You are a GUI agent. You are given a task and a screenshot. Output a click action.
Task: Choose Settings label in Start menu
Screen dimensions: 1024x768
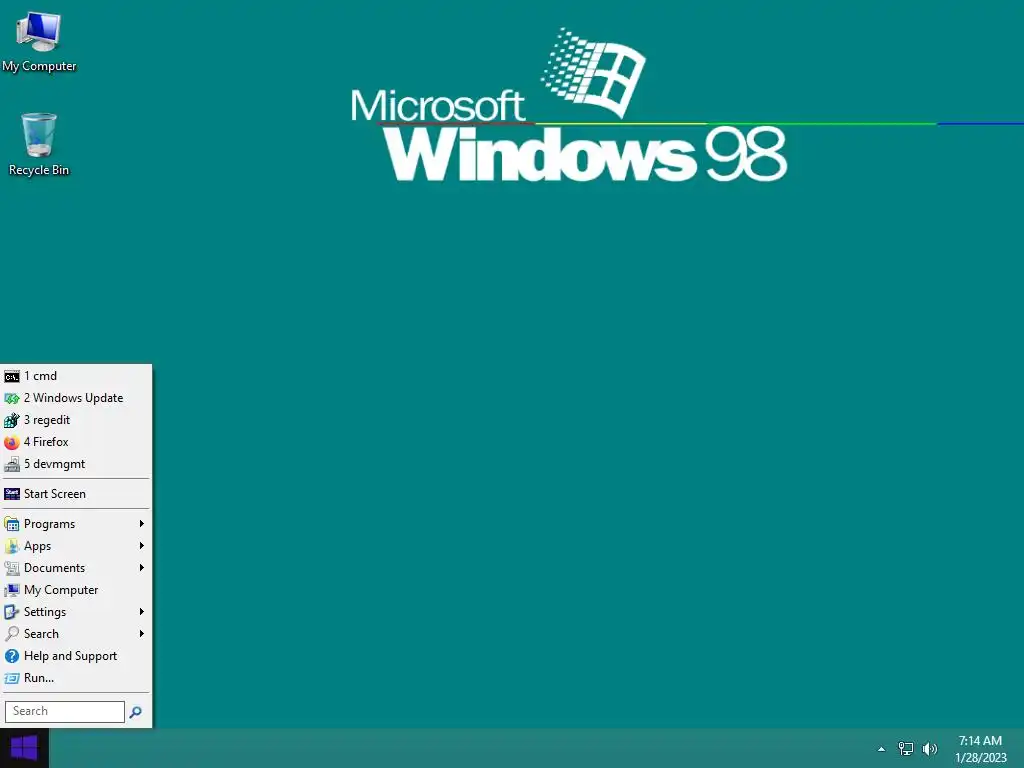coord(45,613)
